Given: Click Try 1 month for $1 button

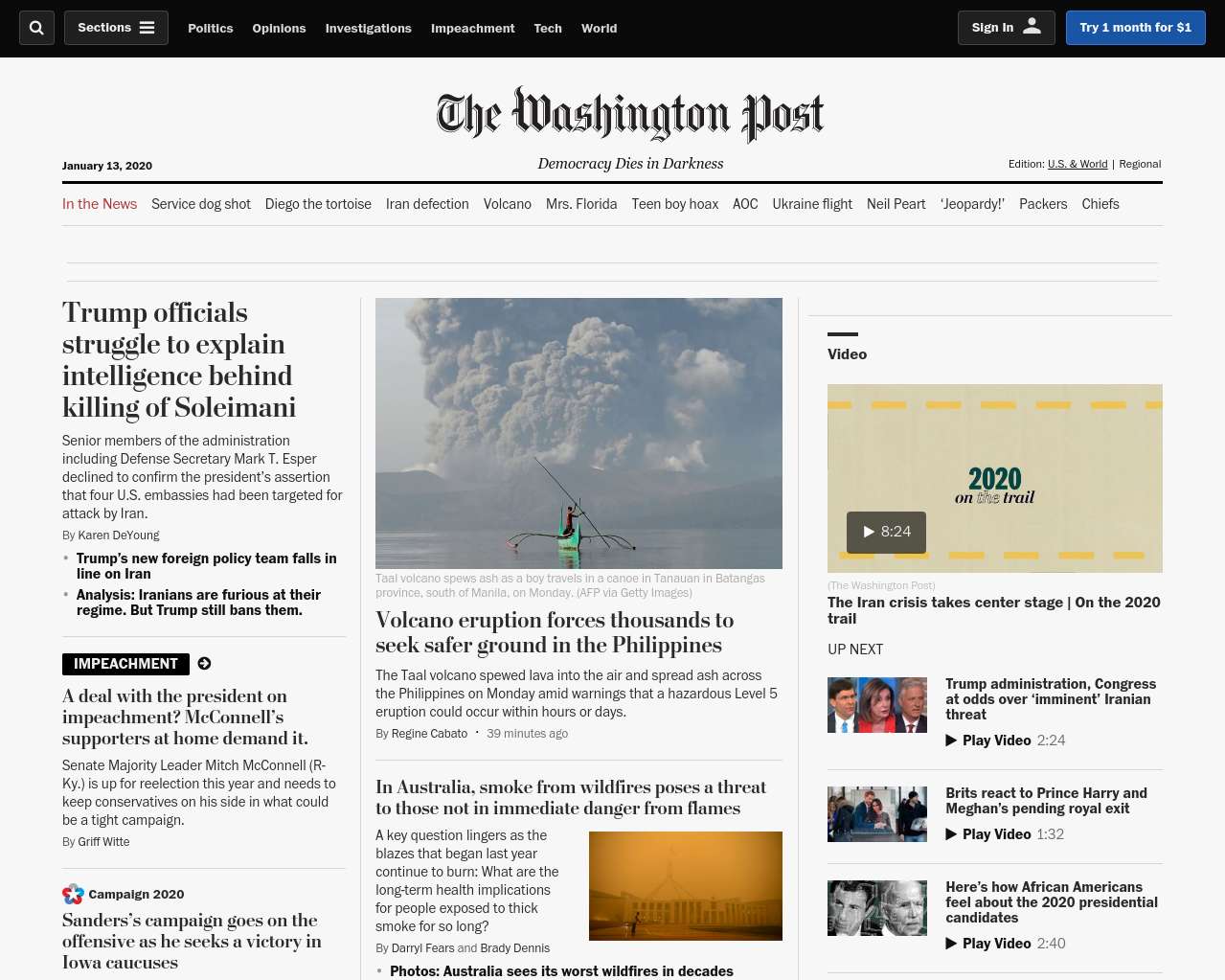Looking at the screenshot, I should tap(1135, 28).
